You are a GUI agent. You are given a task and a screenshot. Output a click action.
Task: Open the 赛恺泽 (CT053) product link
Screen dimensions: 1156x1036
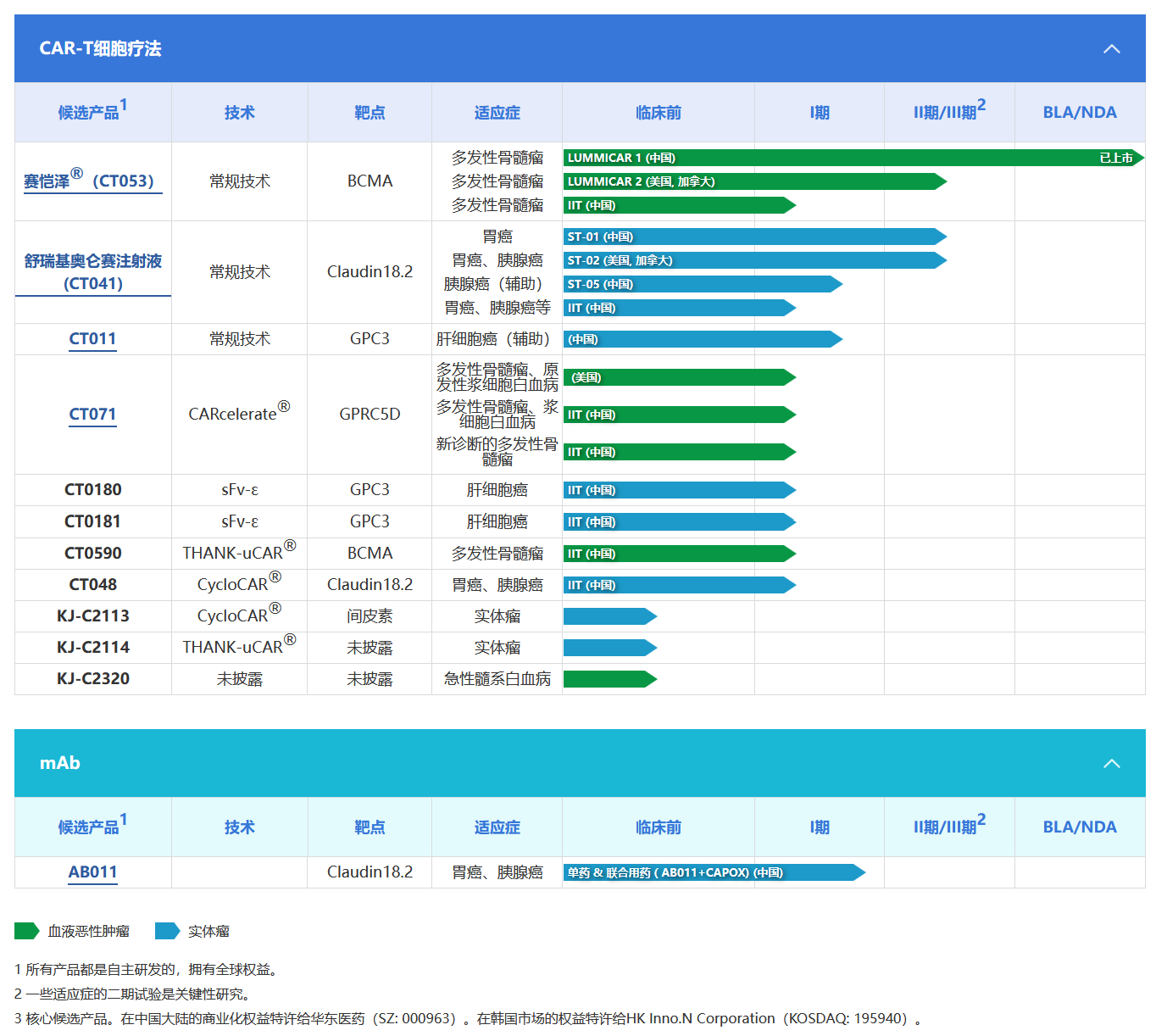click(89, 181)
